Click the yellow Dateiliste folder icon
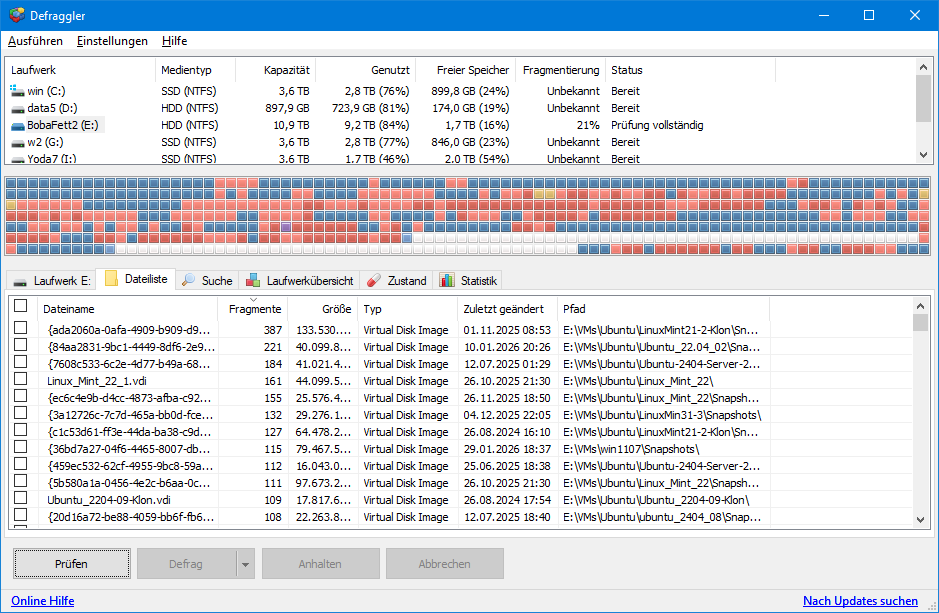The height and width of the screenshot is (613, 939). [112, 280]
